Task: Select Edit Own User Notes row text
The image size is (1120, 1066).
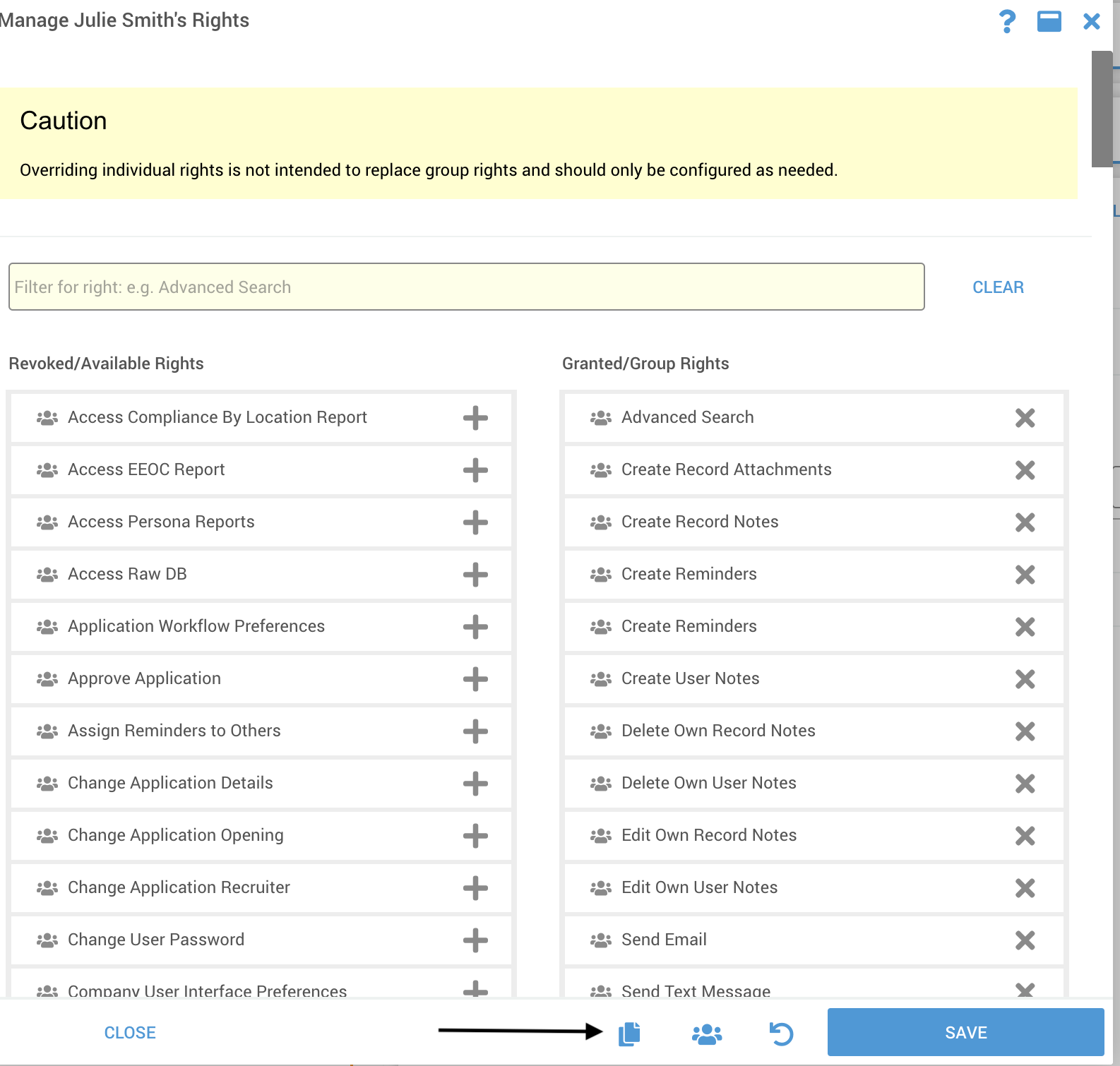Action: click(x=699, y=887)
